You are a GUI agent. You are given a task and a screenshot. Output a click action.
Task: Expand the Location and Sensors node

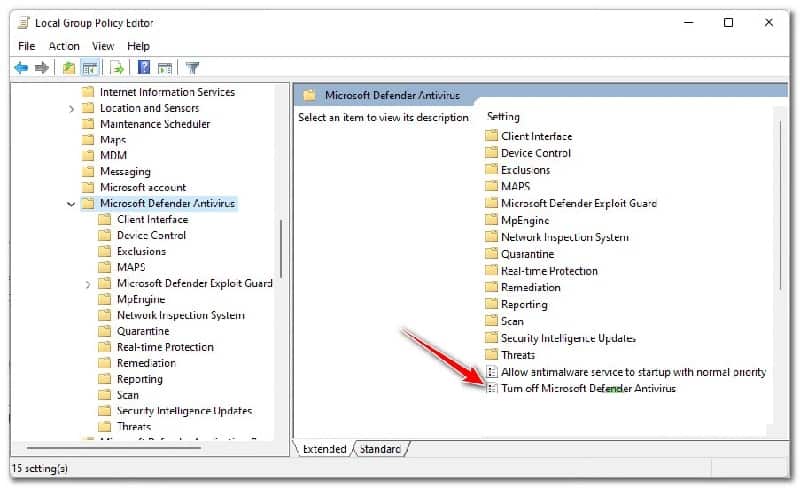click(x=71, y=109)
